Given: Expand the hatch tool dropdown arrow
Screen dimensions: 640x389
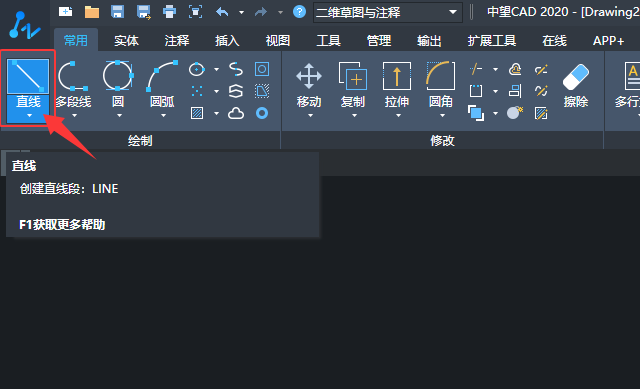Looking at the screenshot, I should click(x=216, y=113).
